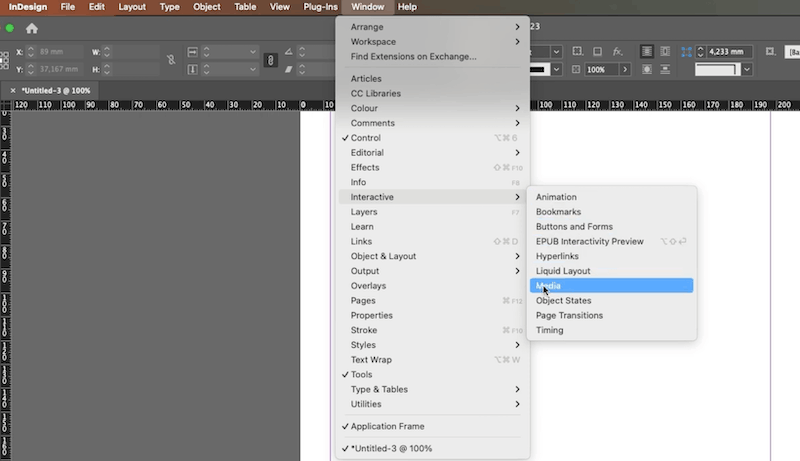Toggle the checked Control panel item

point(433,138)
